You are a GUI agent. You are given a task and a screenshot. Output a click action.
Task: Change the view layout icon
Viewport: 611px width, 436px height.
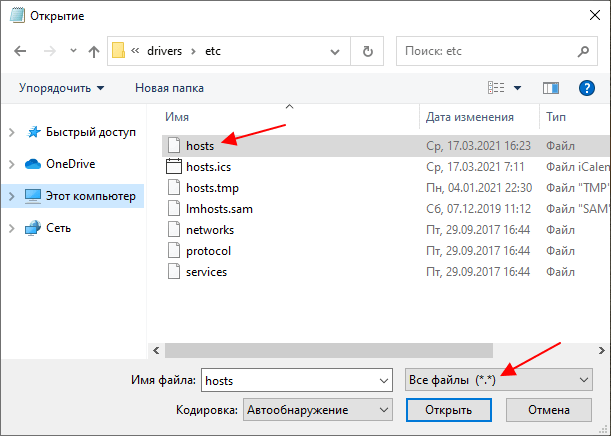click(x=496, y=88)
